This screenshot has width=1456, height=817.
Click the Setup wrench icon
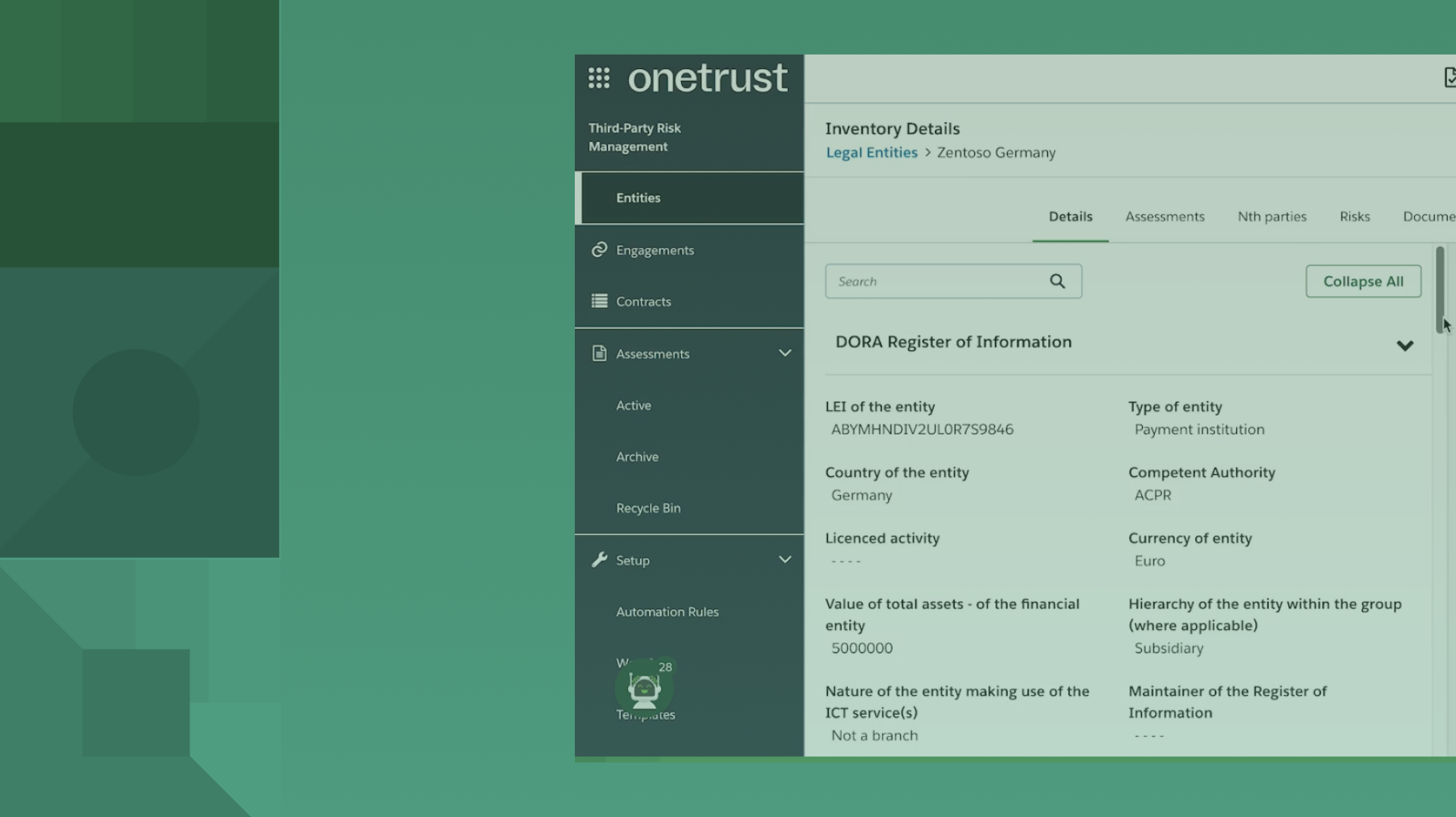pos(599,560)
